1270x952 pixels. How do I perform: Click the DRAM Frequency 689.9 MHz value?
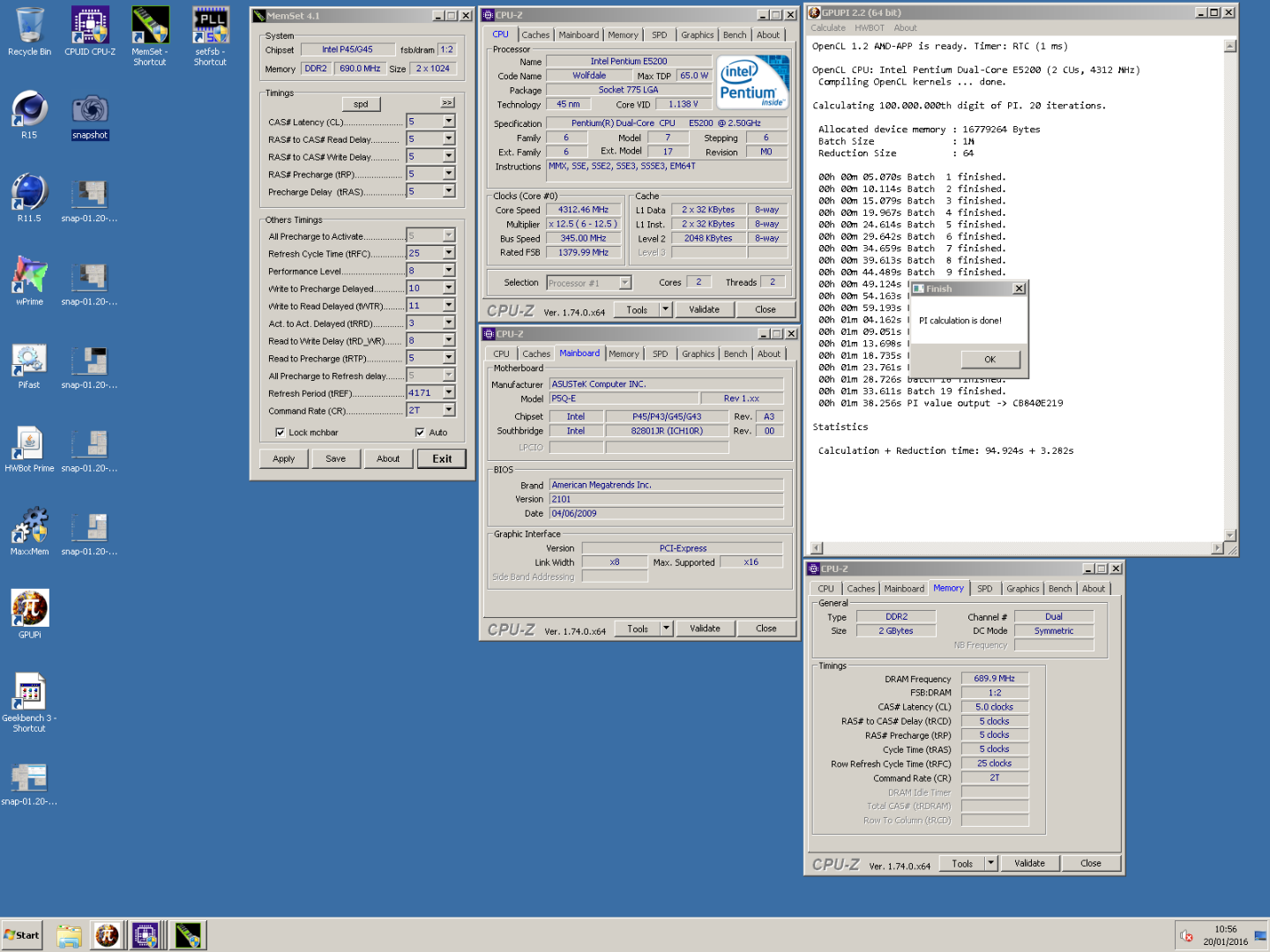pos(994,679)
